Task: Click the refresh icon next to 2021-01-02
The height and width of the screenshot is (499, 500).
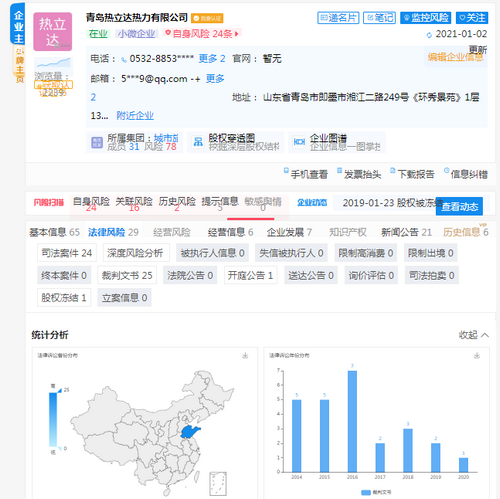Action: click(x=429, y=35)
